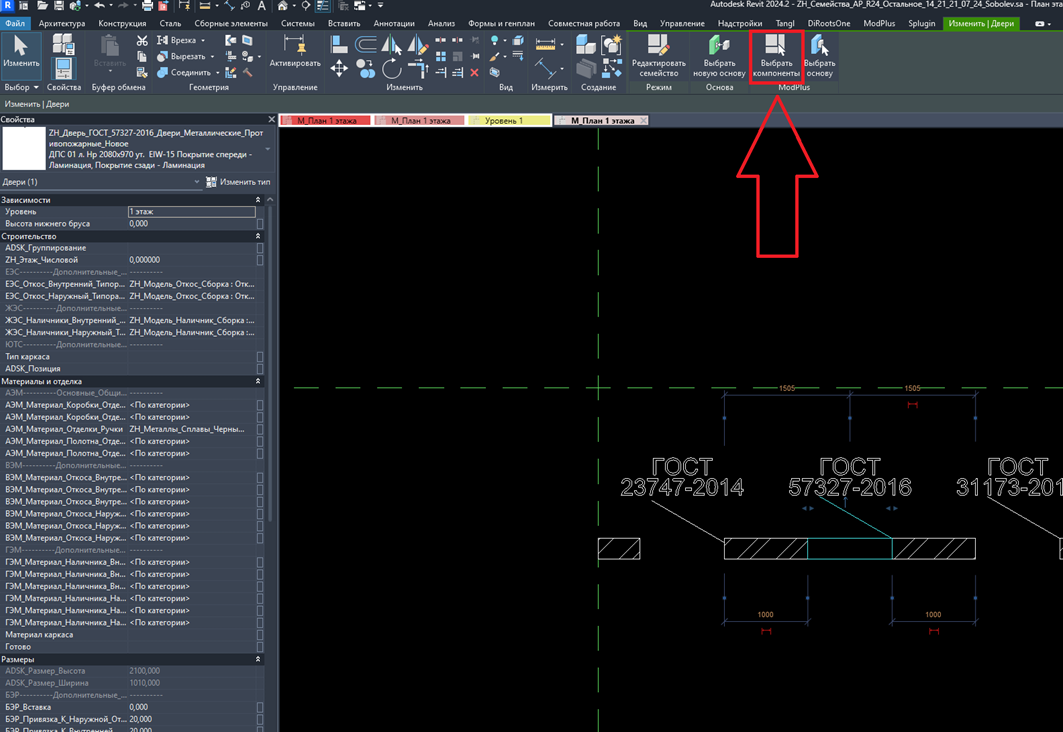Collapse the Строительство section

pos(258,237)
